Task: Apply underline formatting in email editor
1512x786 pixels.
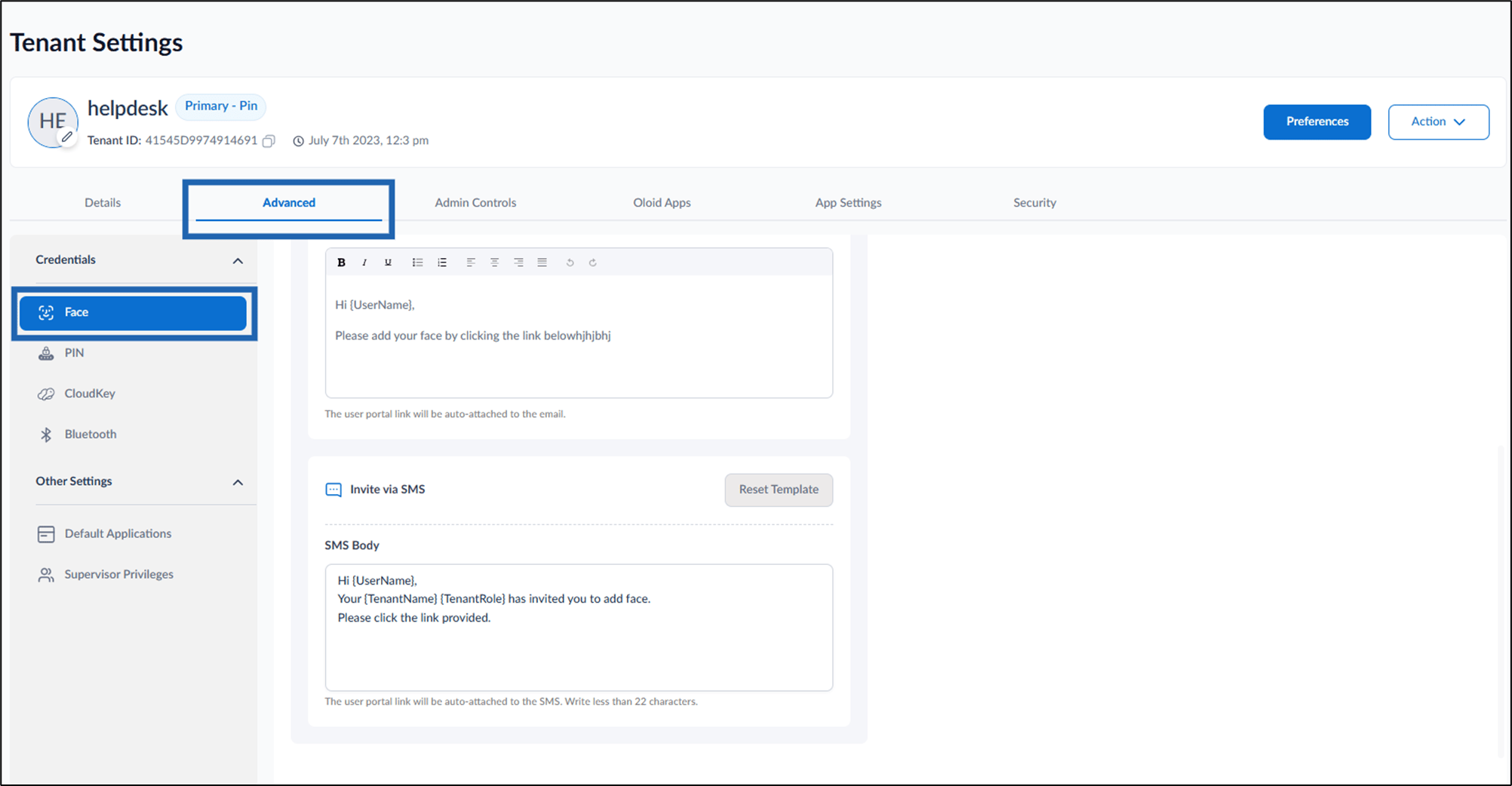Action: click(388, 263)
